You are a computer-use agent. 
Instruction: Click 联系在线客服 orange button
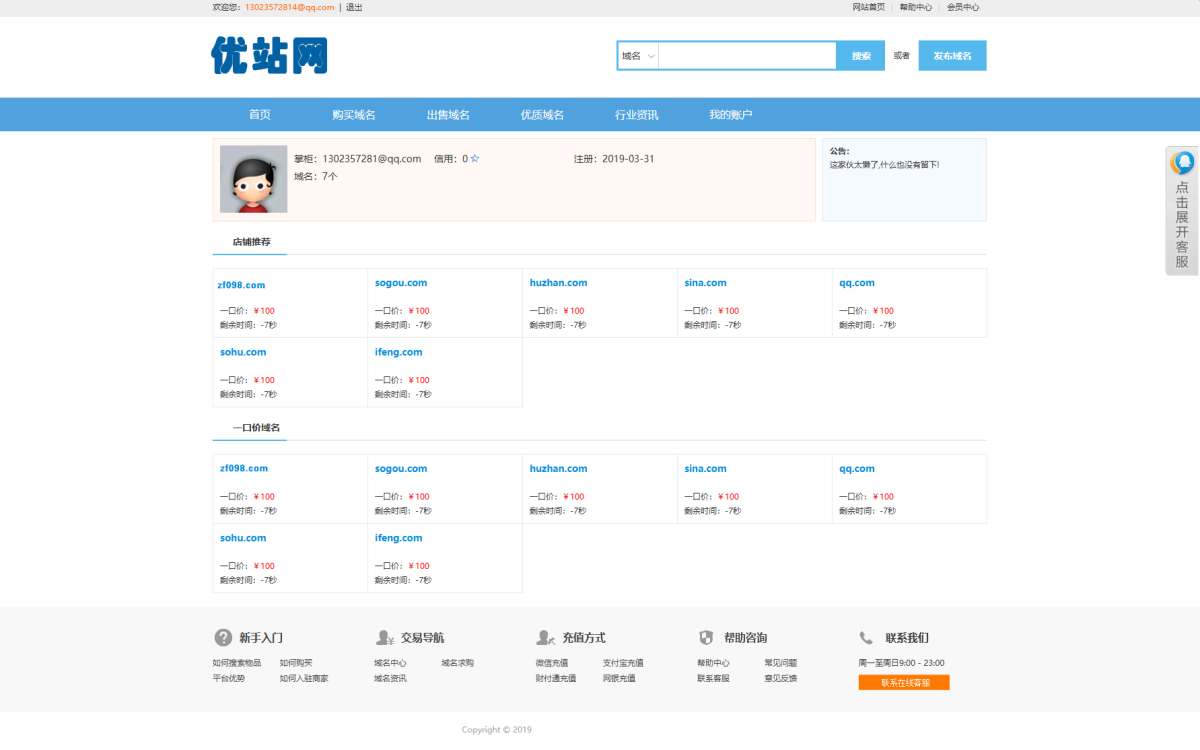pyautogui.click(x=904, y=683)
